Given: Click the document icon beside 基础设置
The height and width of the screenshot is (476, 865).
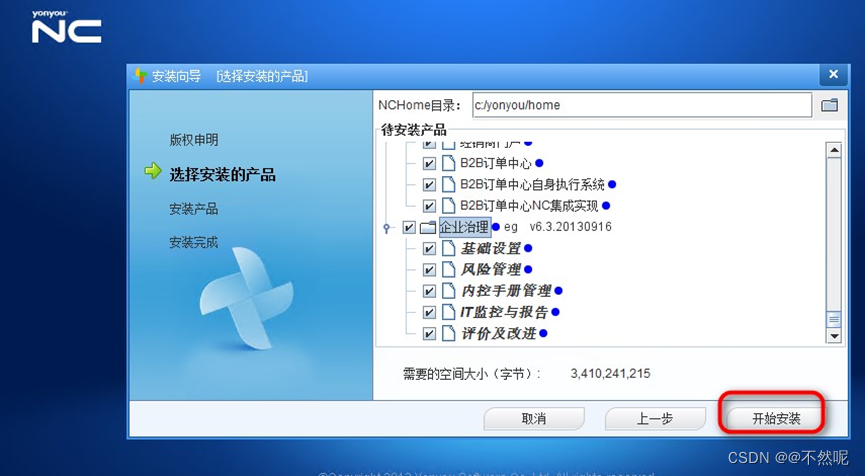Looking at the screenshot, I should click(x=449, y=248).
